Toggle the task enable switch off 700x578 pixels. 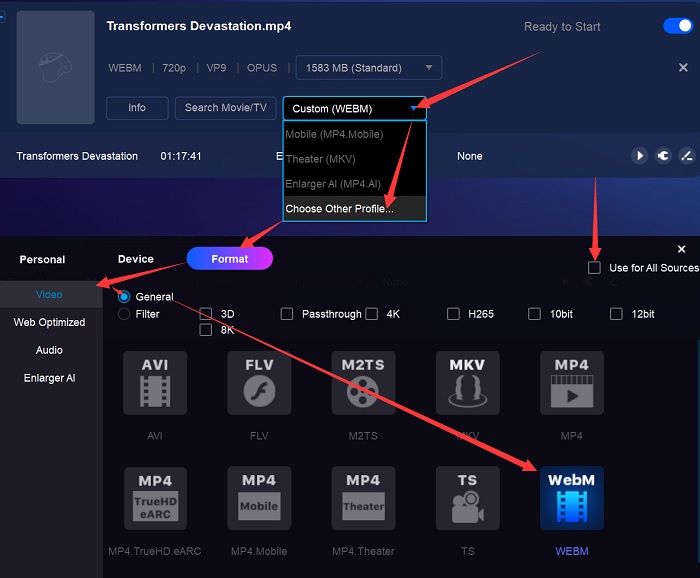678,26
